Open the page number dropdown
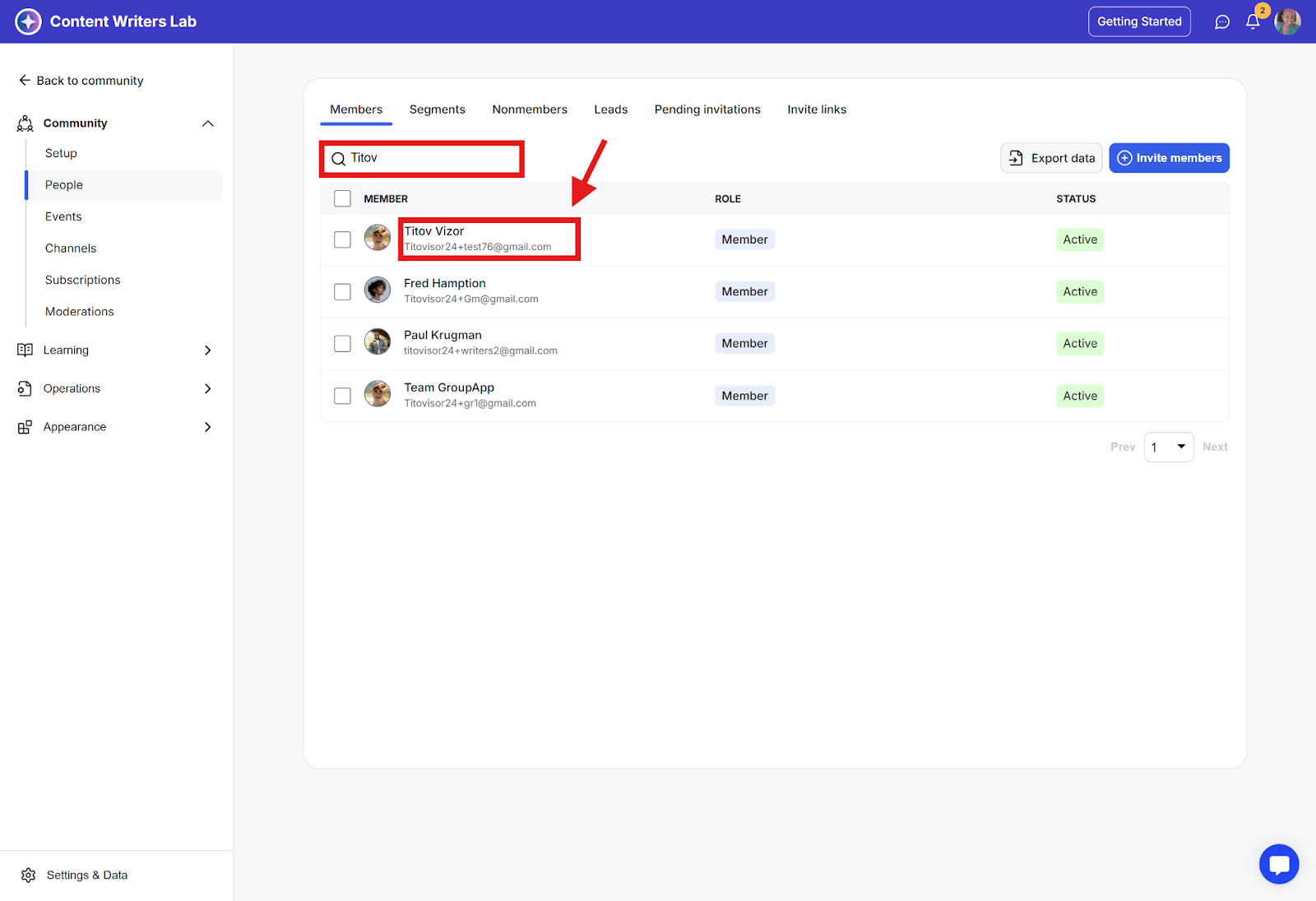Viewport: 1316px width, 901px height. pyautogui.click(x=1169, y=447)
